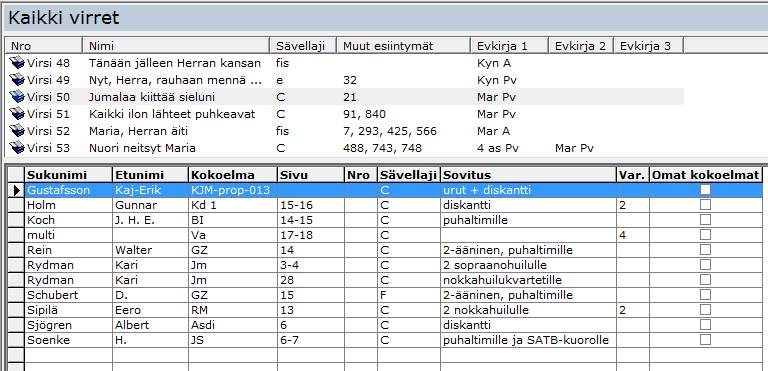Click the book icon for Virsi 52
This screenshot has width=768, height=371.
pyautogui.click(x=17, y=131)
